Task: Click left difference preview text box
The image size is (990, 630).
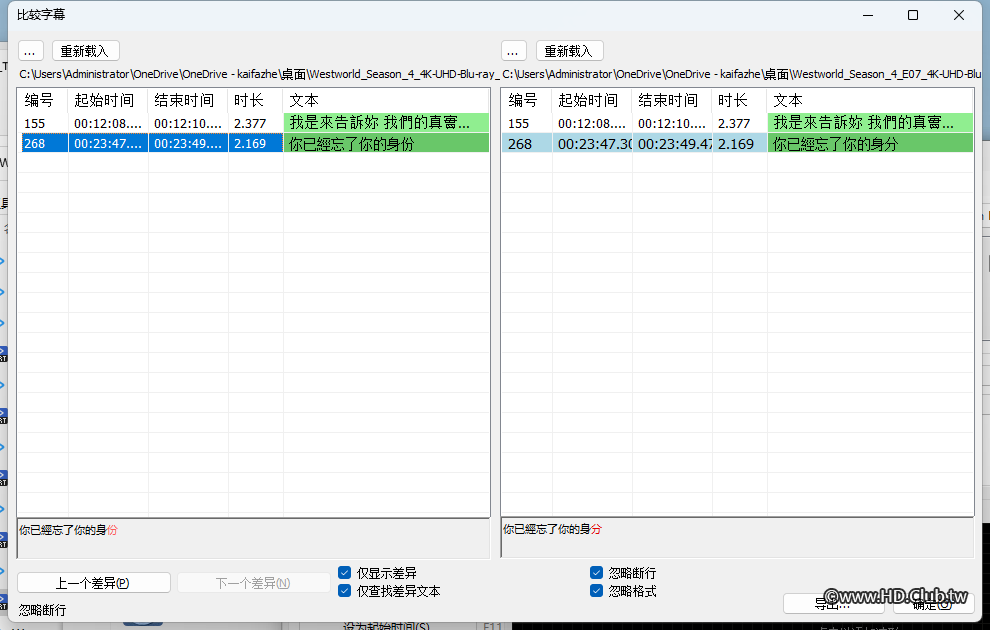Action: pyautogui.click(x=254, y=538)
